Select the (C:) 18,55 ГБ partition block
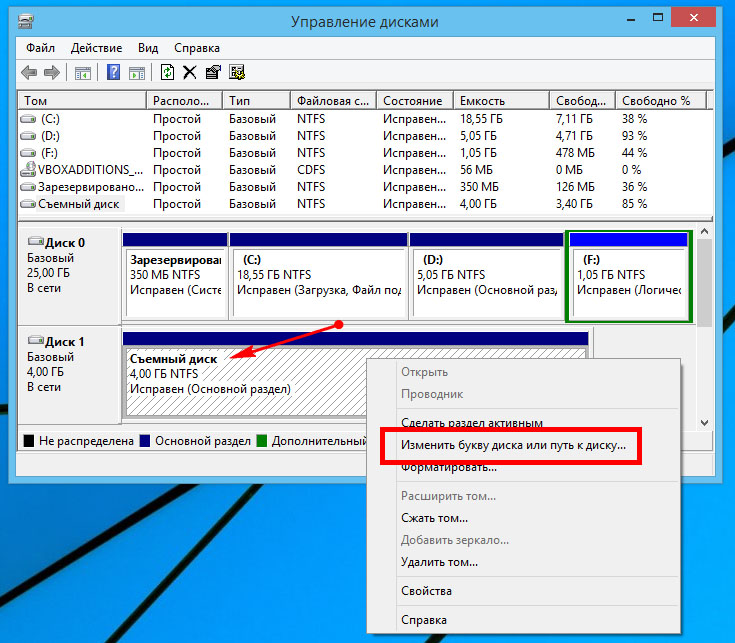The height and width of the screenshot is (643, 735). [318, 277]
